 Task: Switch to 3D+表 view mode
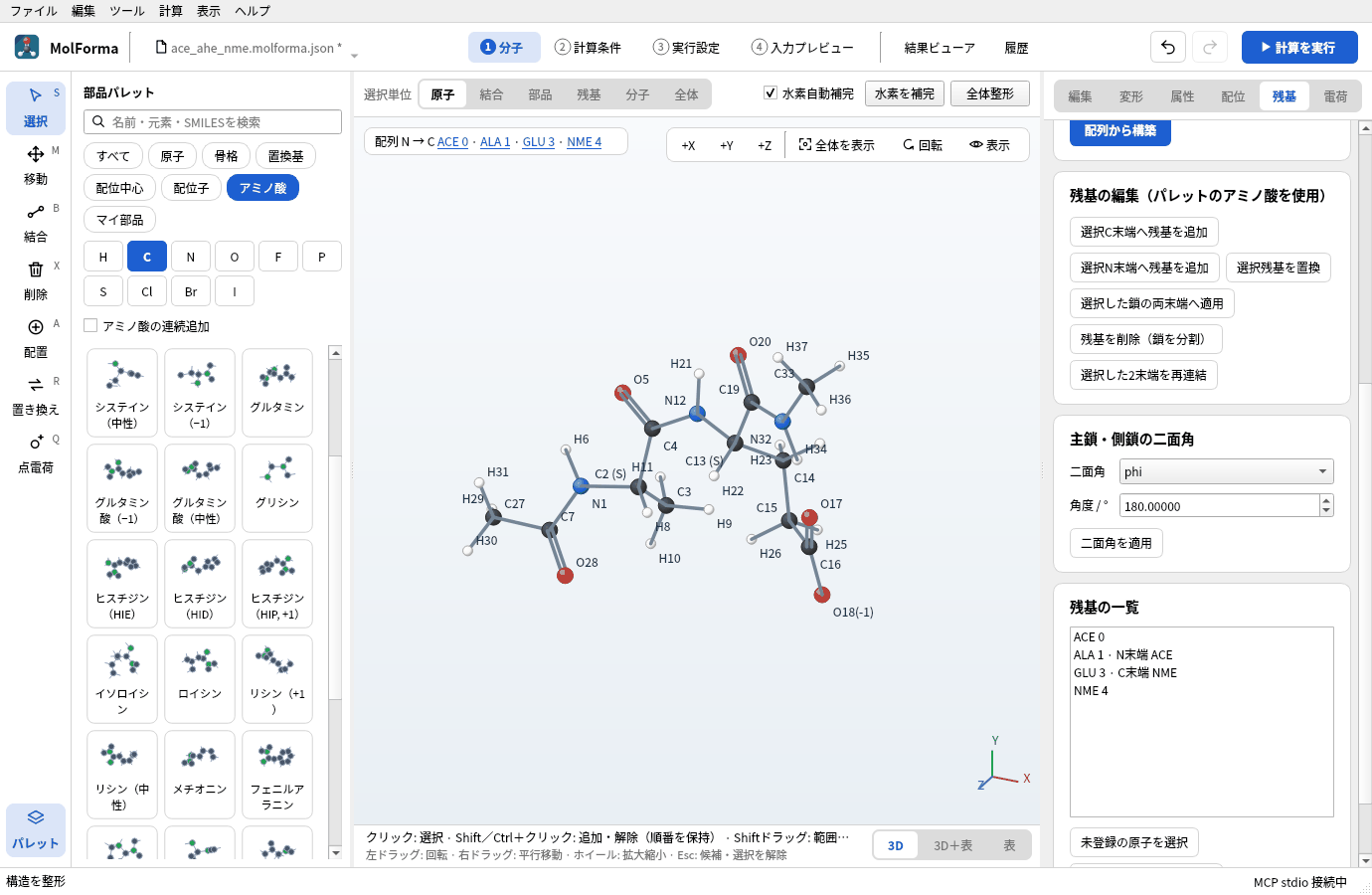coord(952,845)
